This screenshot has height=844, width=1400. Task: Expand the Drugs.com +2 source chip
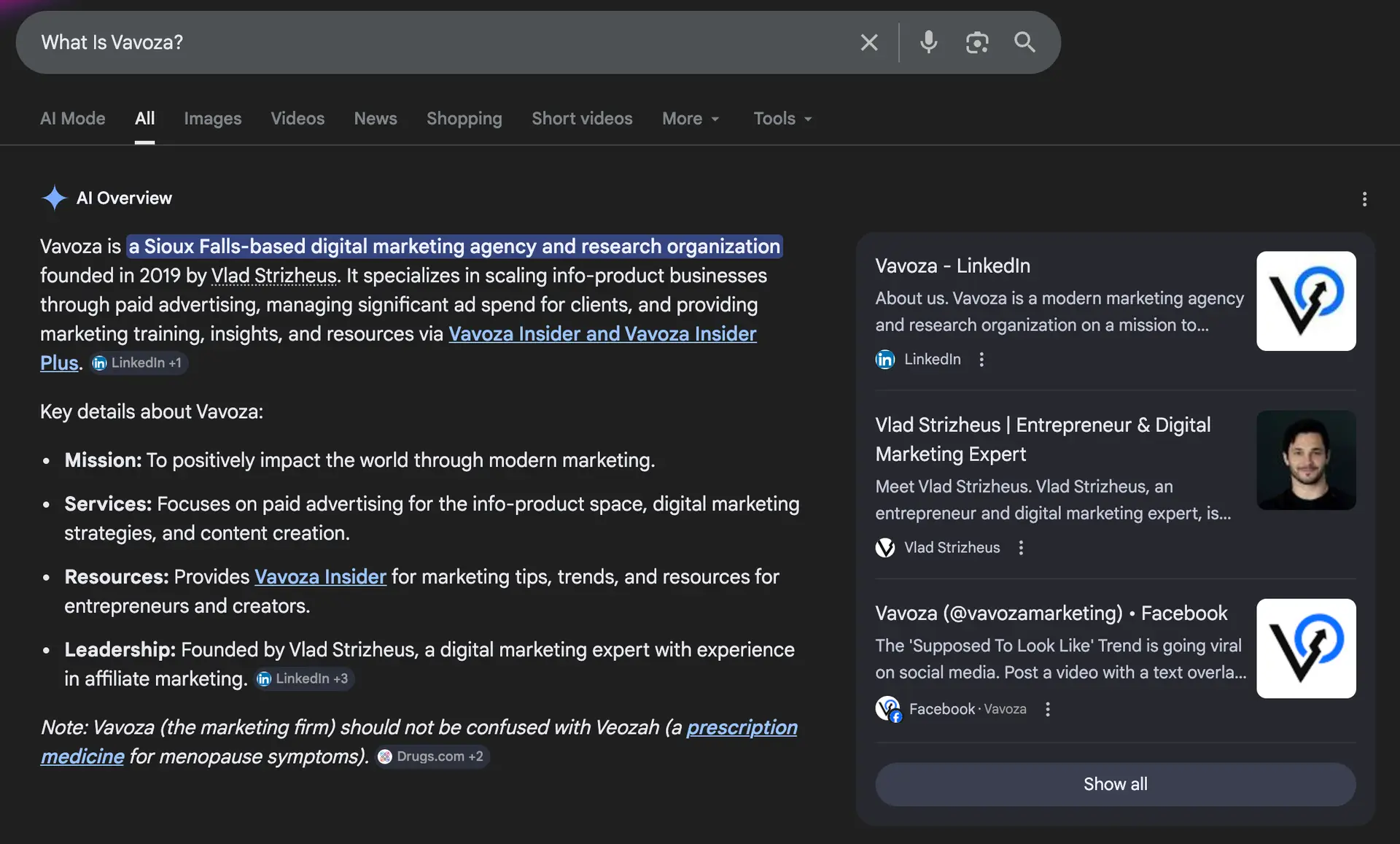(432, 756)
